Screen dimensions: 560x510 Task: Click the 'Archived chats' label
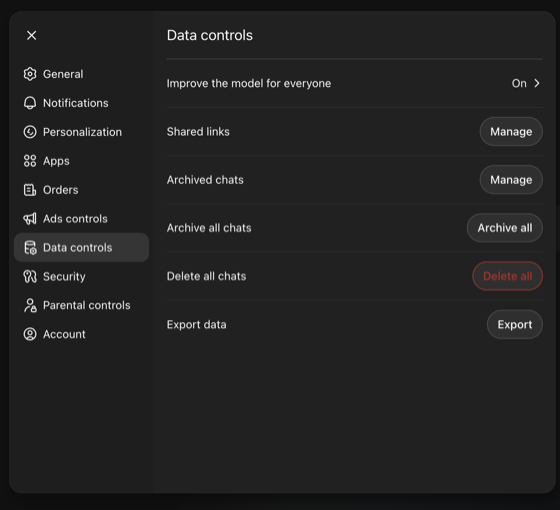(205, 180)
